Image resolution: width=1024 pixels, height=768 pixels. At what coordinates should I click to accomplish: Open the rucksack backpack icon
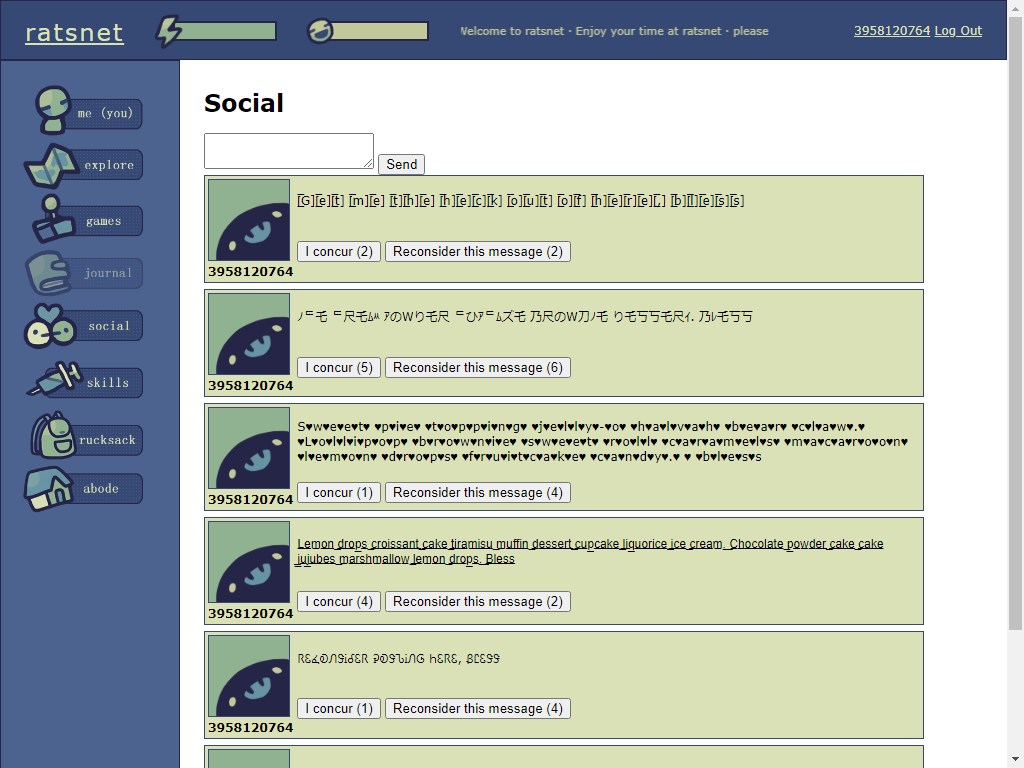point(52,437)
